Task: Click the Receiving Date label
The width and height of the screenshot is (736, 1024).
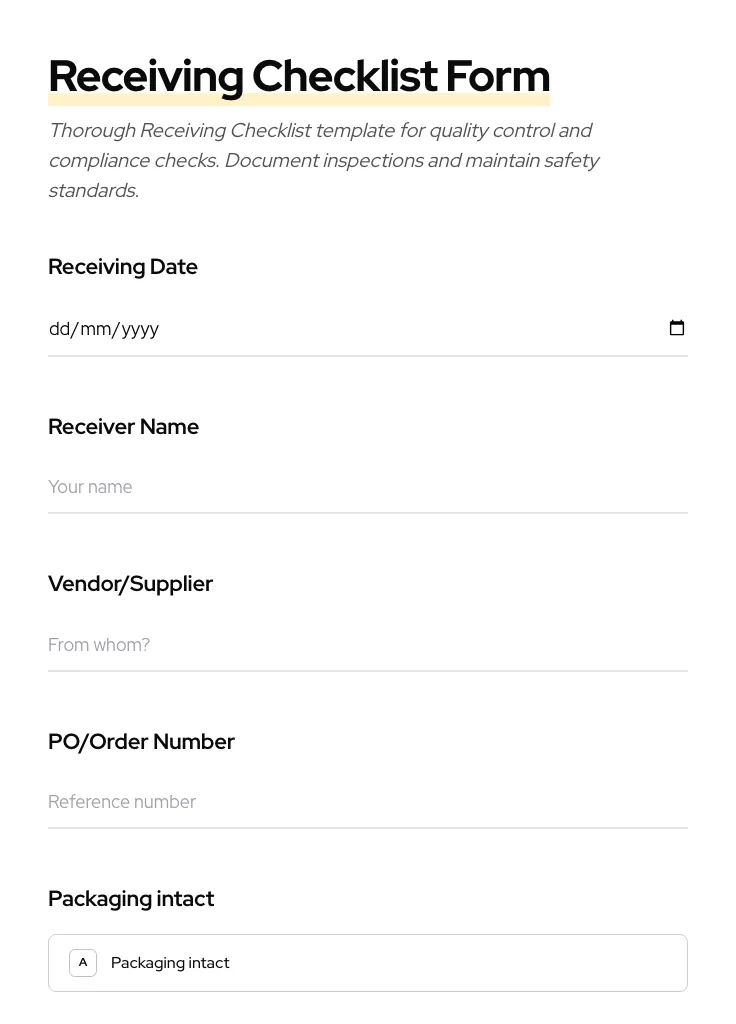Action: (122, 267)
